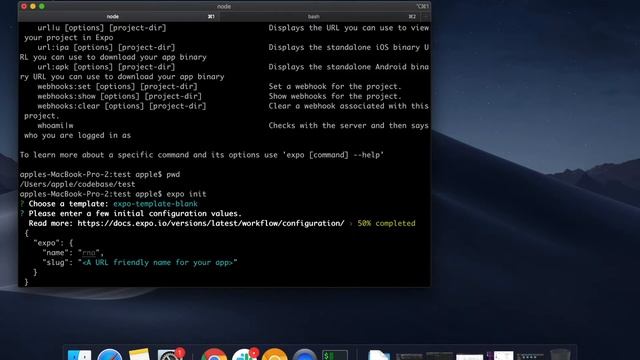Launch Google Chrome from the Dock

click(x=213, y=354)
